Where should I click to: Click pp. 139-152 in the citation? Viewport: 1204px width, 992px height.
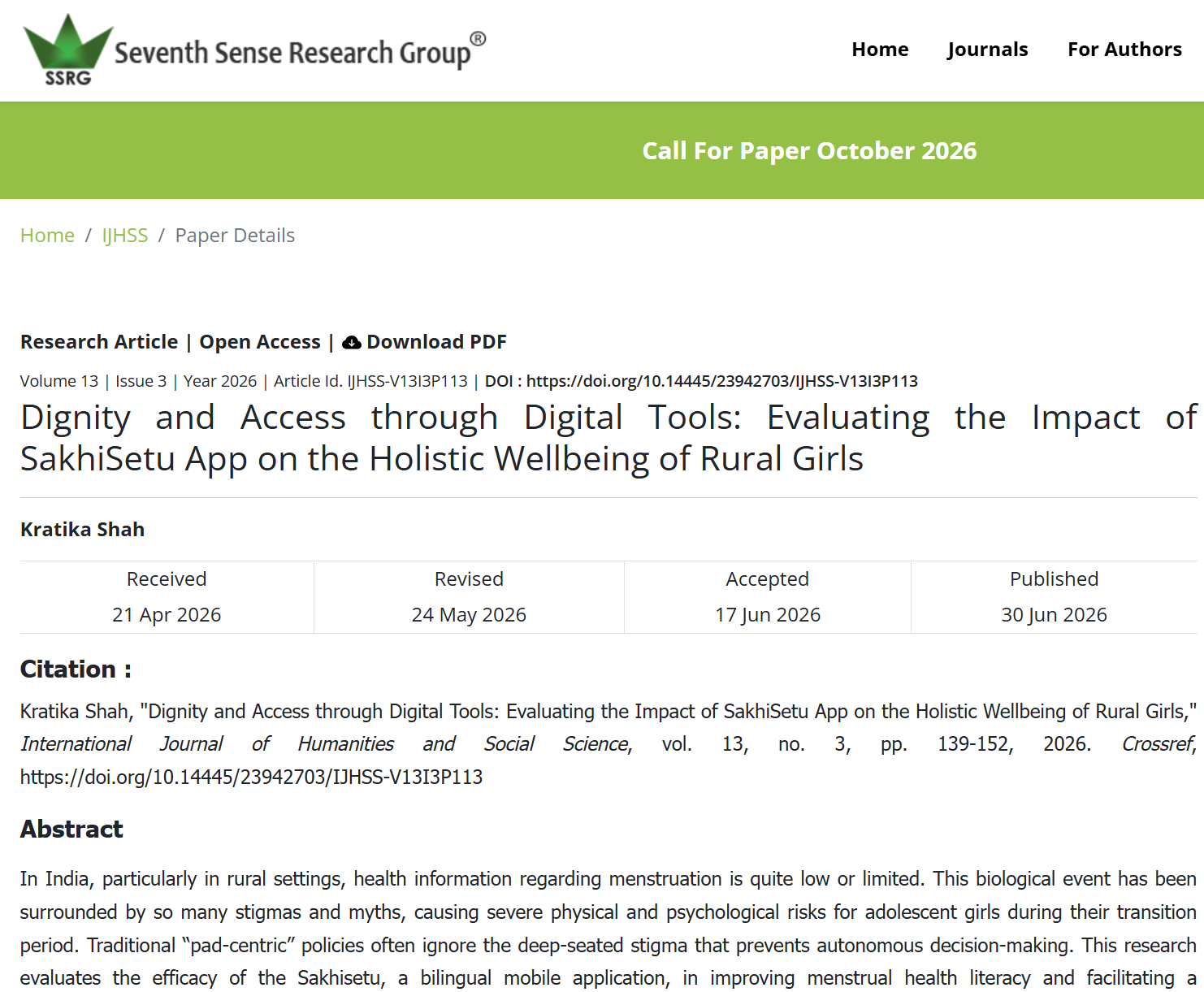coord(946,744)
